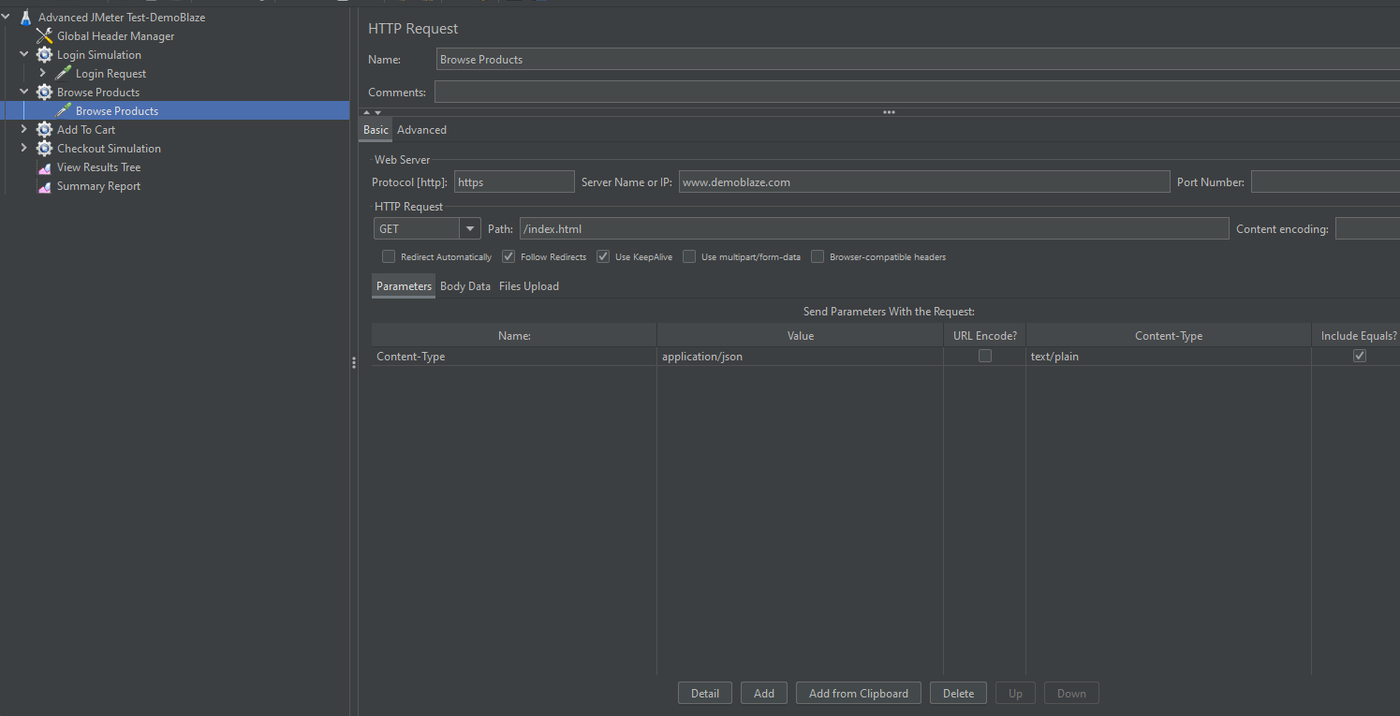
Task: Click the Add To Cart gear icon
Action: tap(44, 129)
